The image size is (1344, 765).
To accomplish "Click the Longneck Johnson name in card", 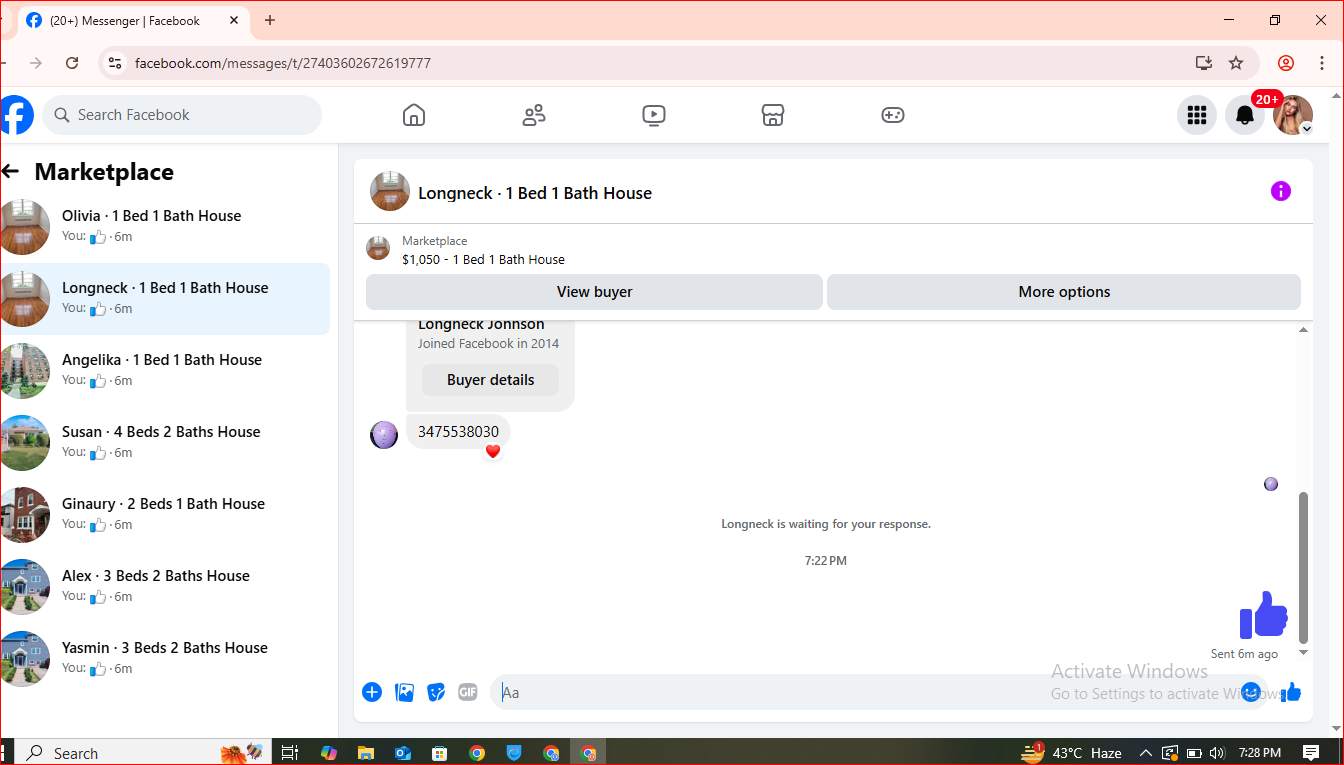I will [x=481, y=325].
